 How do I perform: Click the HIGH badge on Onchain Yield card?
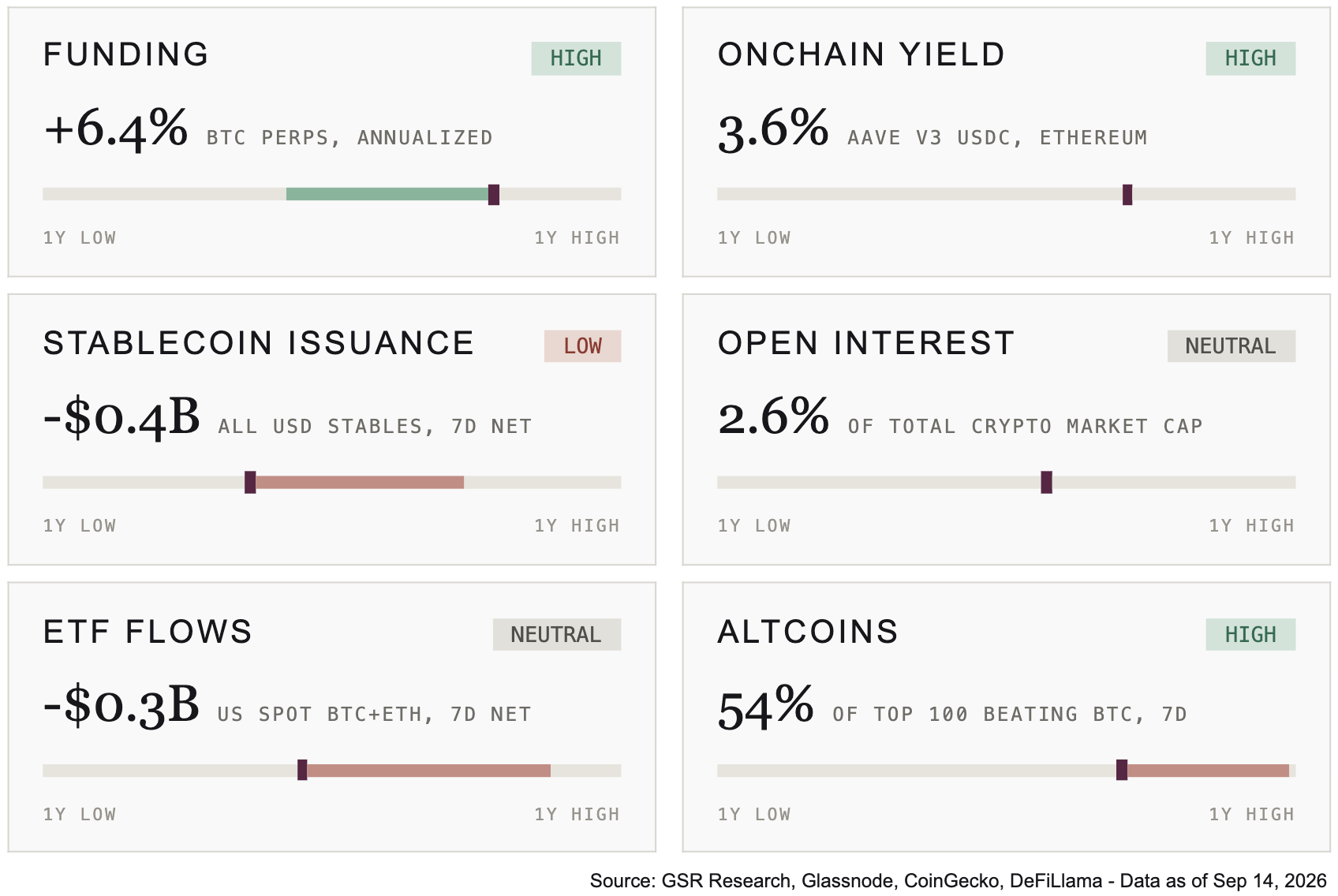(x=1250, y=58)
